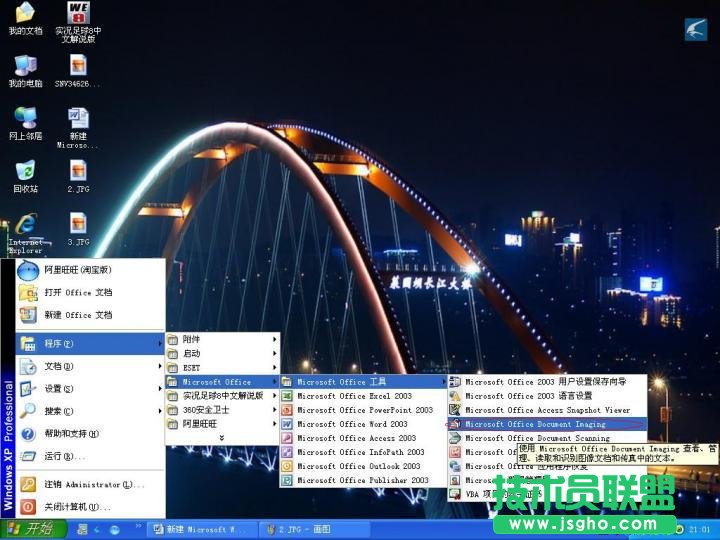
Task: Switch to 新建 Microsoft W... taskbar window
Action: coord(201,529)
